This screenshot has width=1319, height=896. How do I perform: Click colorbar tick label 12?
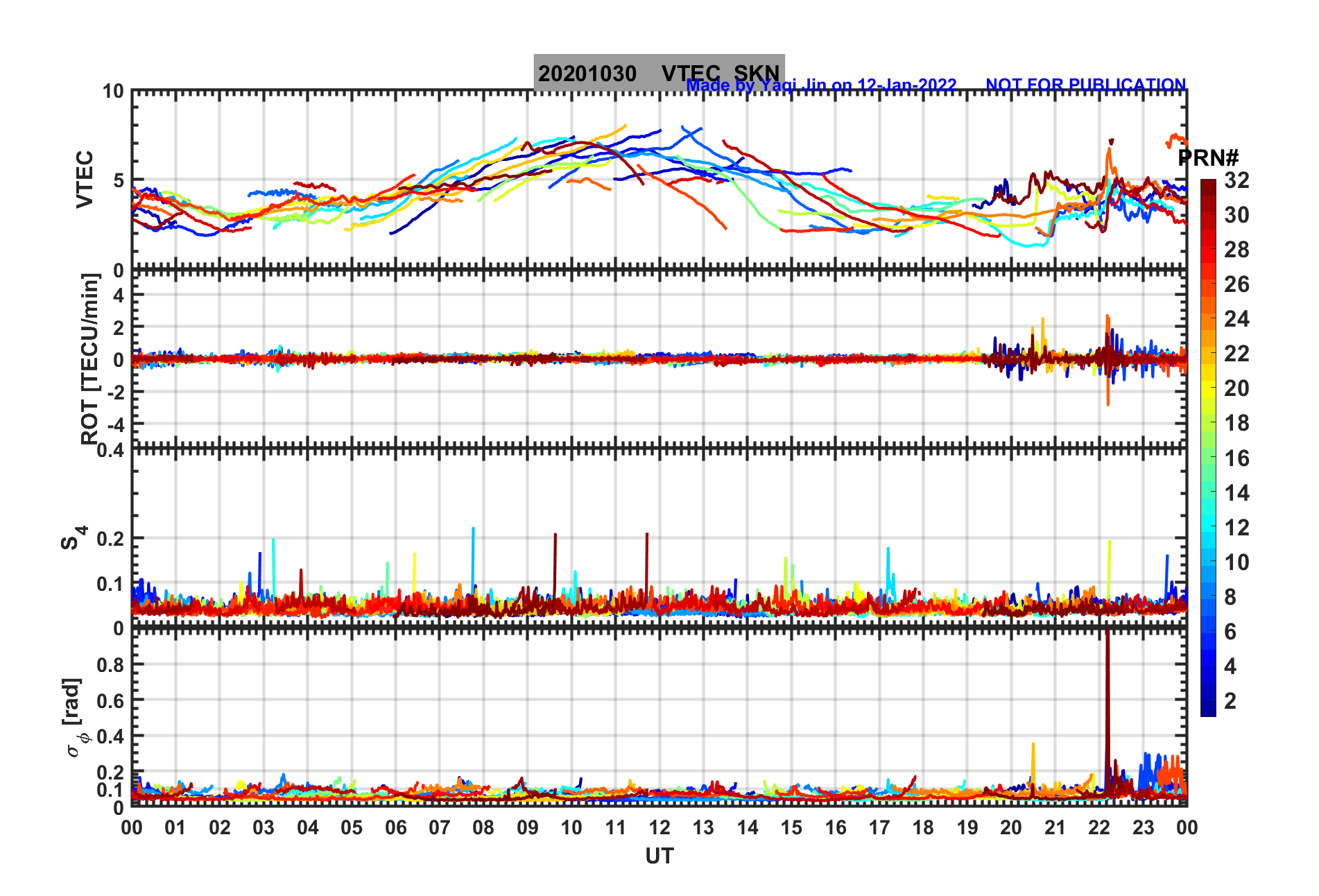(1236, 528)
